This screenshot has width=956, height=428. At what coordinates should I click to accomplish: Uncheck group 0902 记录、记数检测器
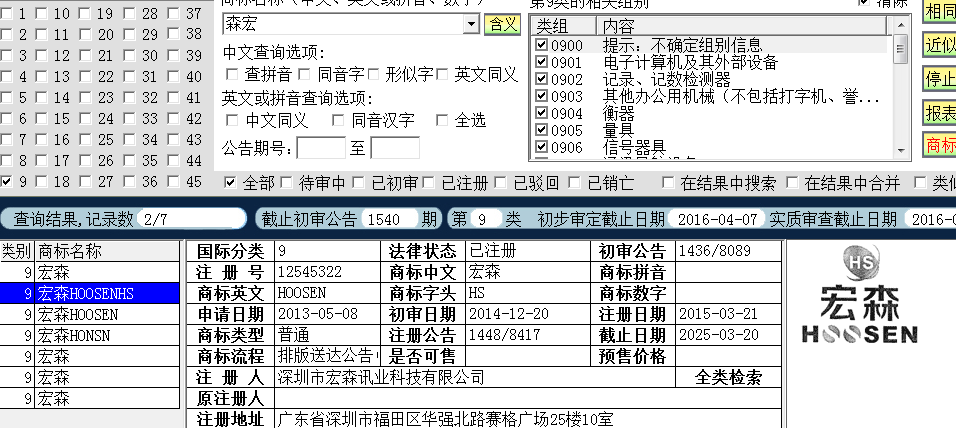point(541,79)
